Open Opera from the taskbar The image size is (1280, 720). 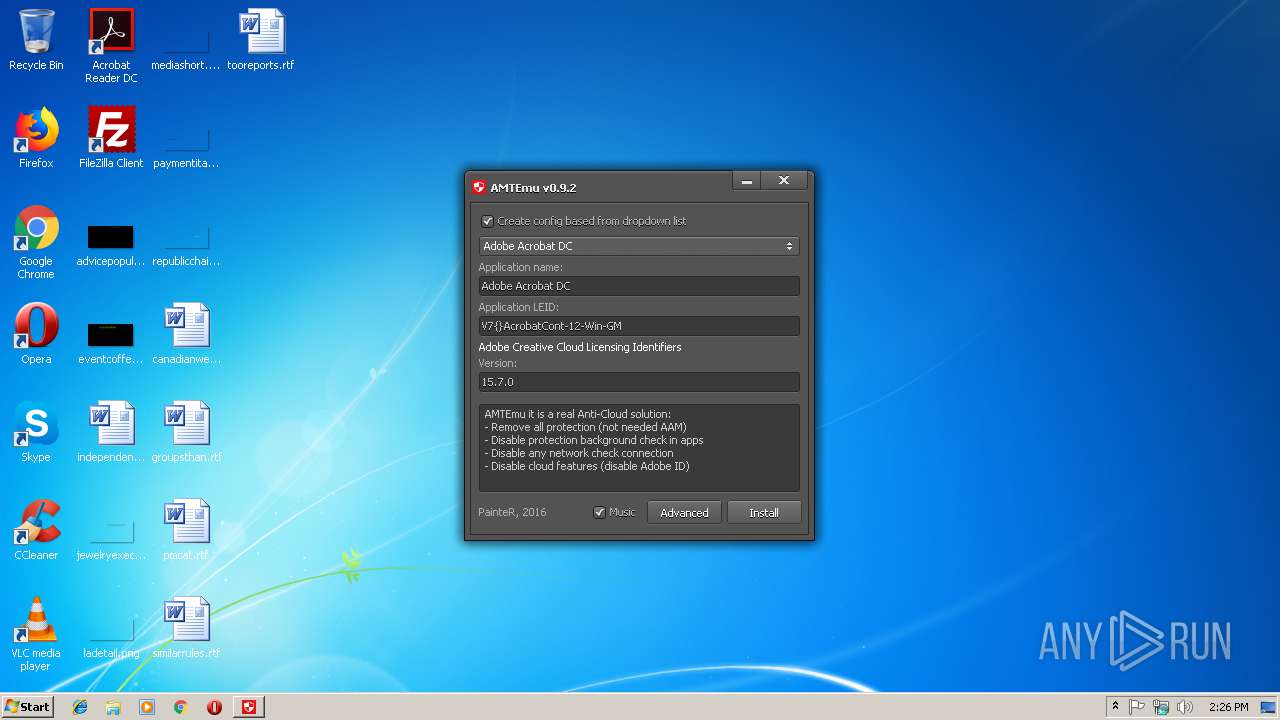tap(214, 707)
